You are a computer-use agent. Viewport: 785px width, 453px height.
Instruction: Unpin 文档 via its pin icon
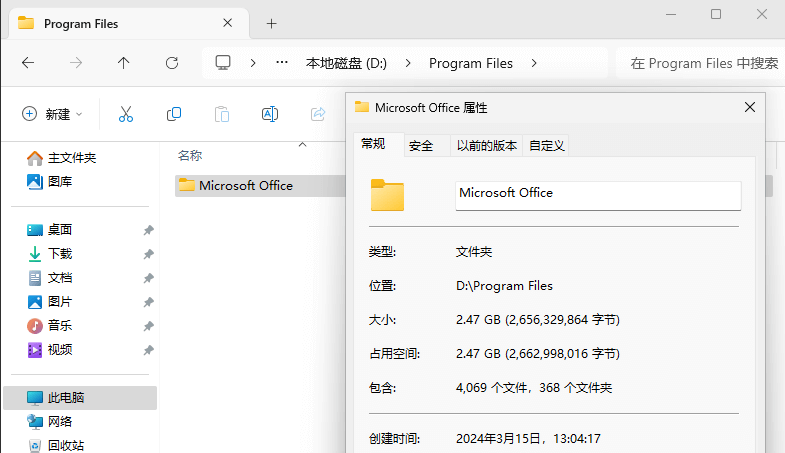(x=148, y=278)
